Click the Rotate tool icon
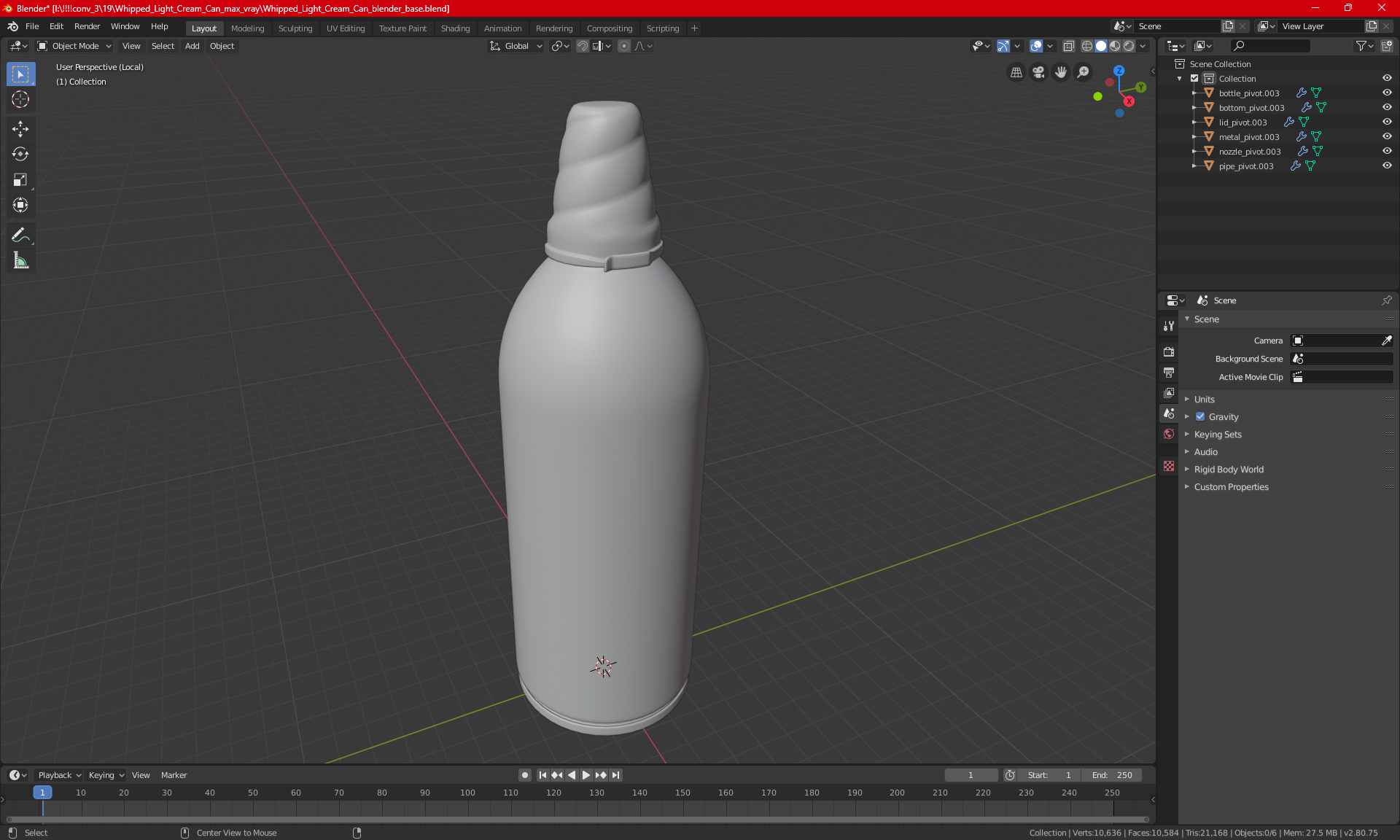Viewport: 1400px width, 840px height. pyautogui.click(x=20, y=153)
